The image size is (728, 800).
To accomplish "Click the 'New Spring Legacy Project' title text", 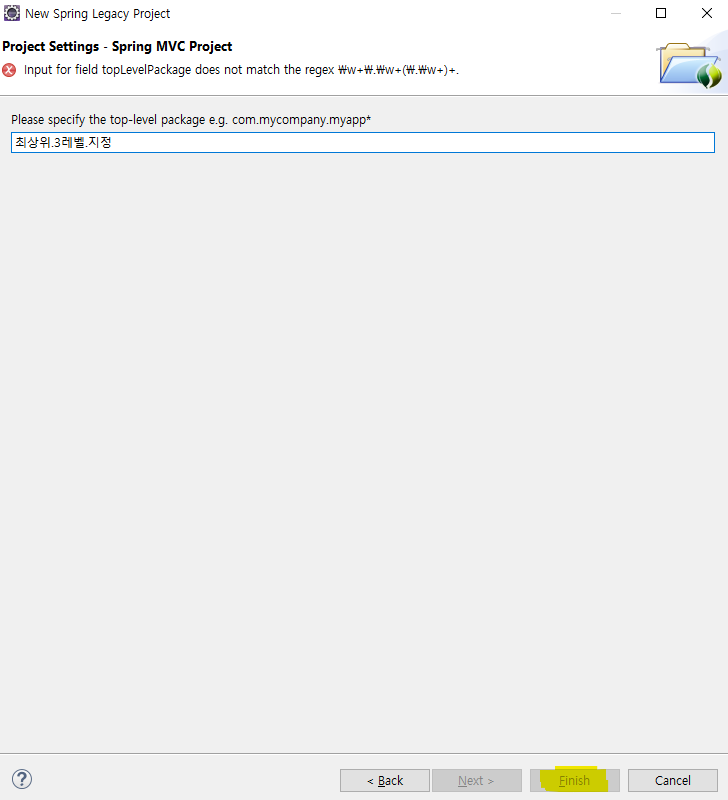I will [97, 14].
